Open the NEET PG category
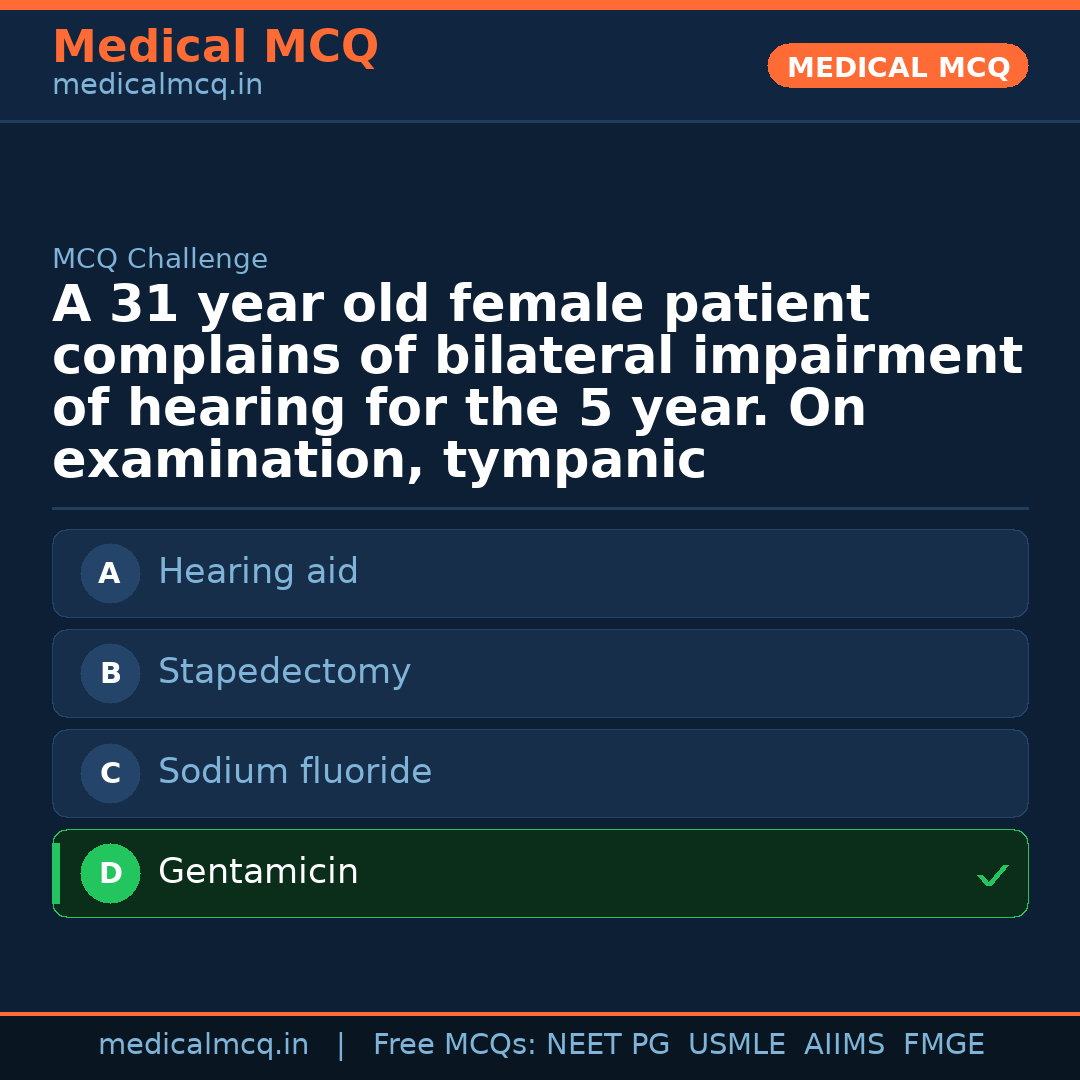This screenshot has height=1080, width=1080. pos(608,1044)
